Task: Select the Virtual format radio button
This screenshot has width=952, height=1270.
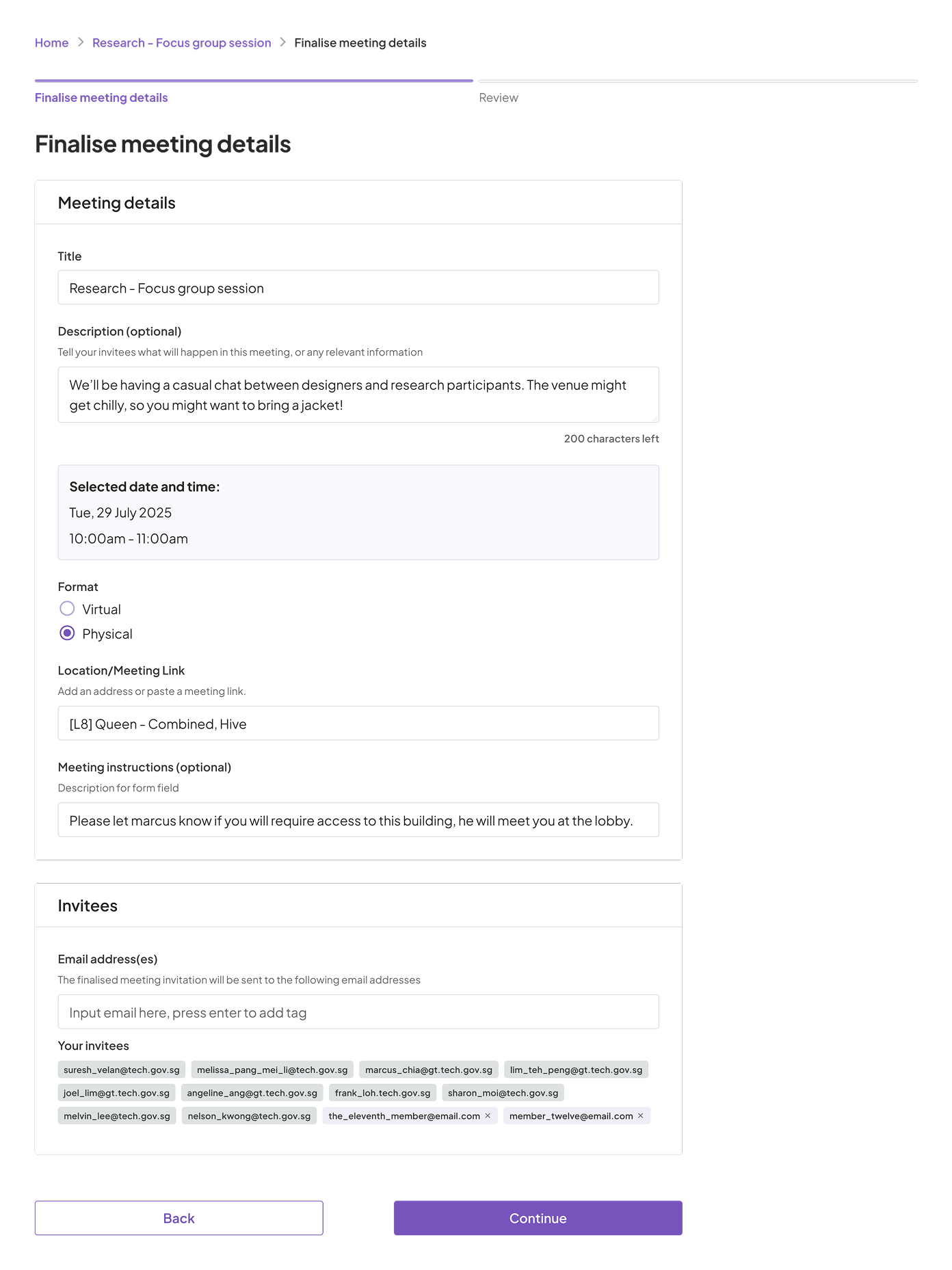Action: tap(67, 609)
